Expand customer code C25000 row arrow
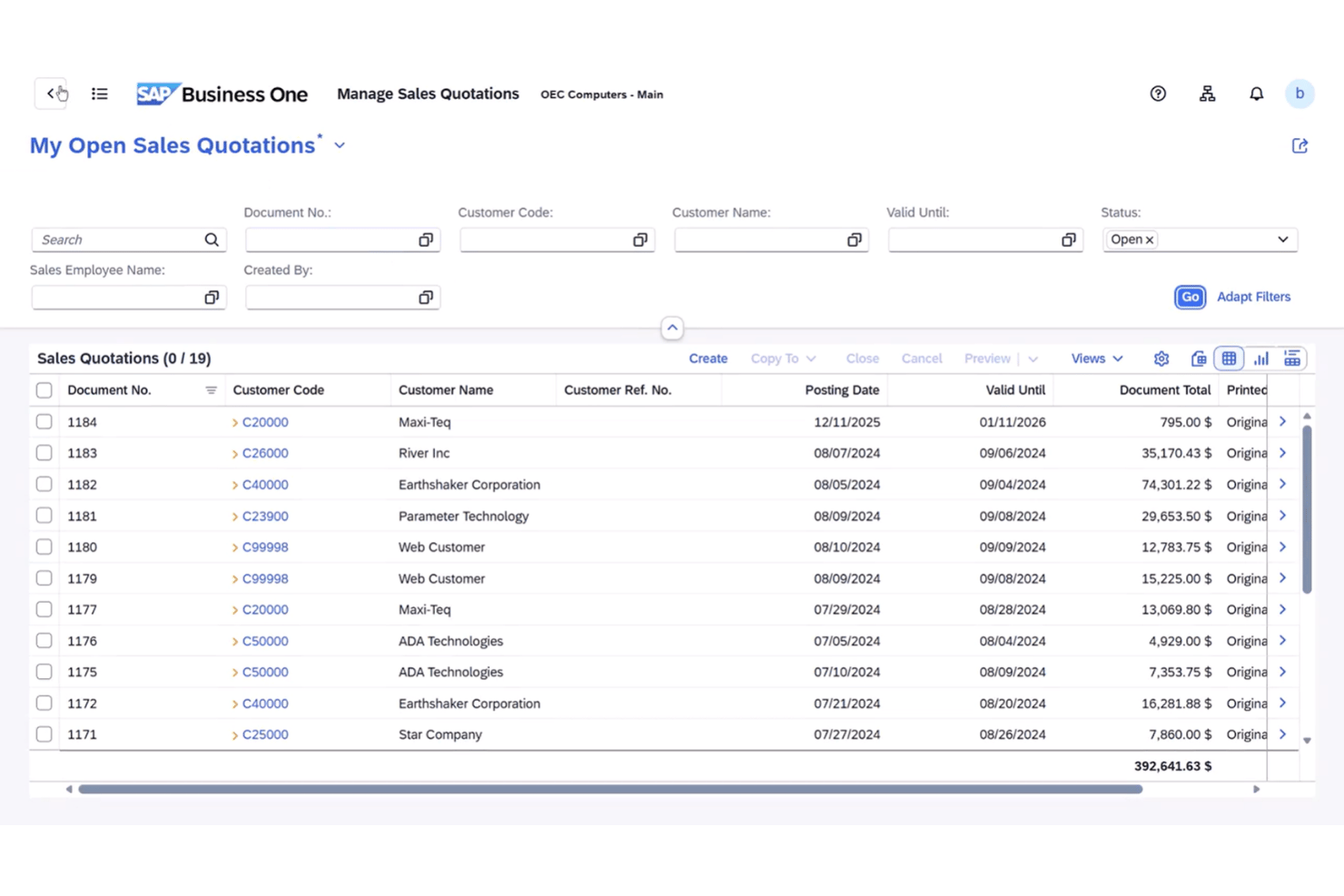Screen dimensions: 1344x896 [234, 735]
